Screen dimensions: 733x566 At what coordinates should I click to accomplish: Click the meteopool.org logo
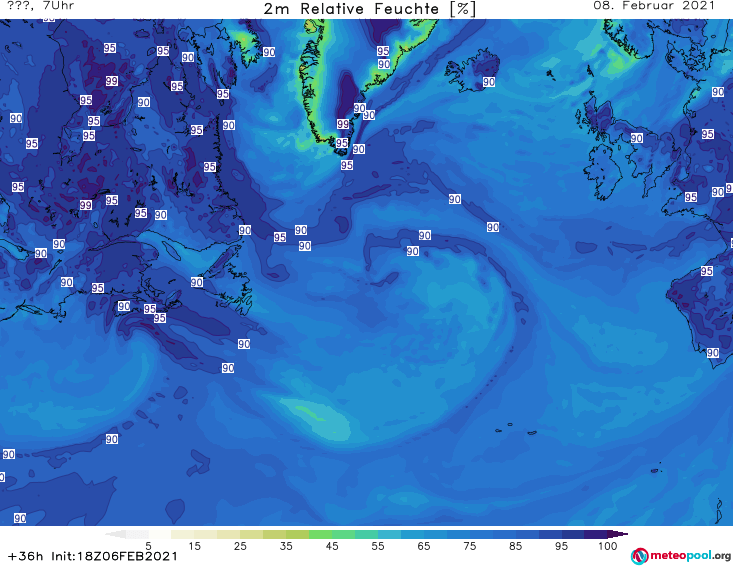coord(681,556)
